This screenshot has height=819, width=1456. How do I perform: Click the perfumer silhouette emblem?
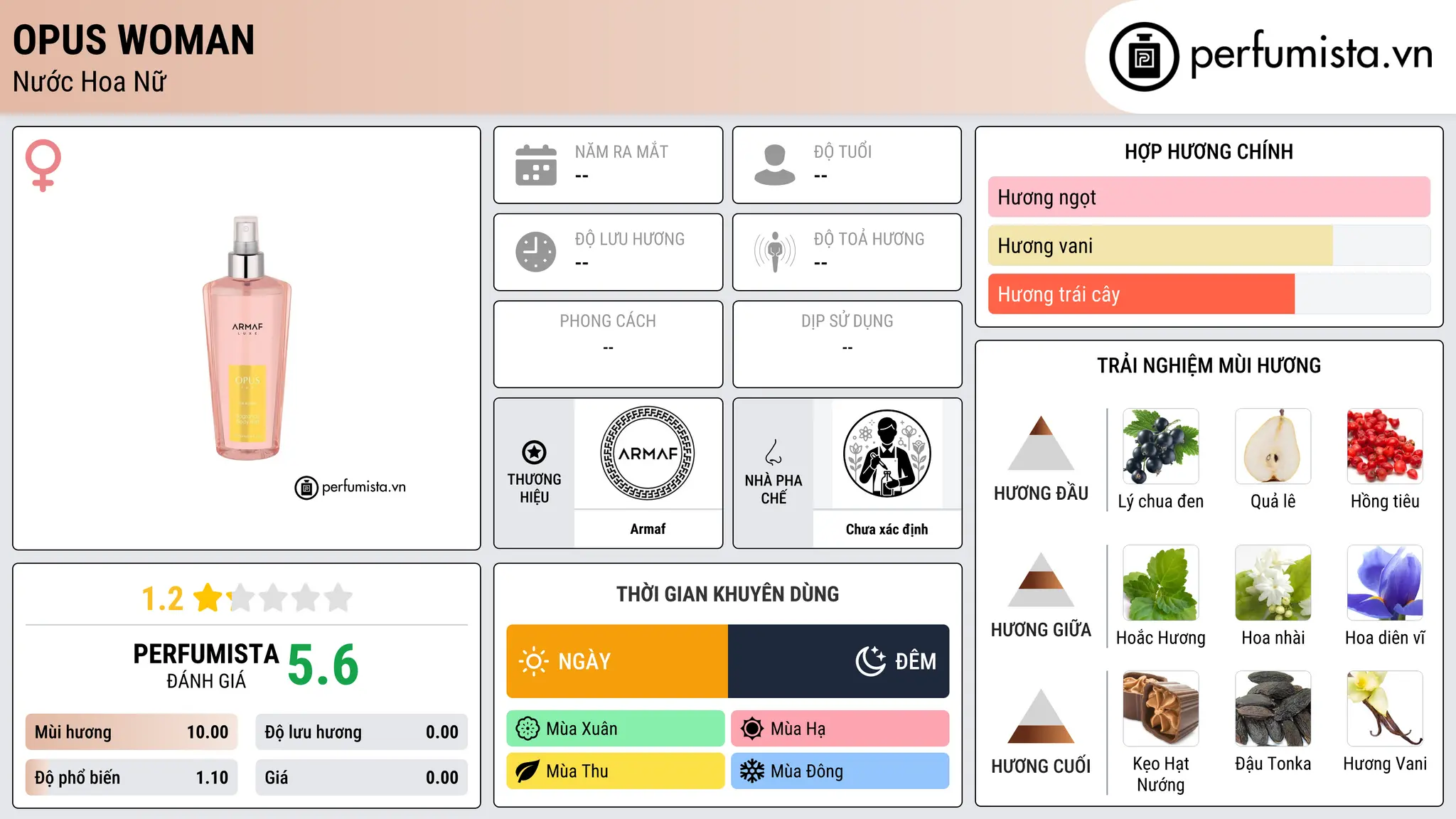[x=887, y=454]
